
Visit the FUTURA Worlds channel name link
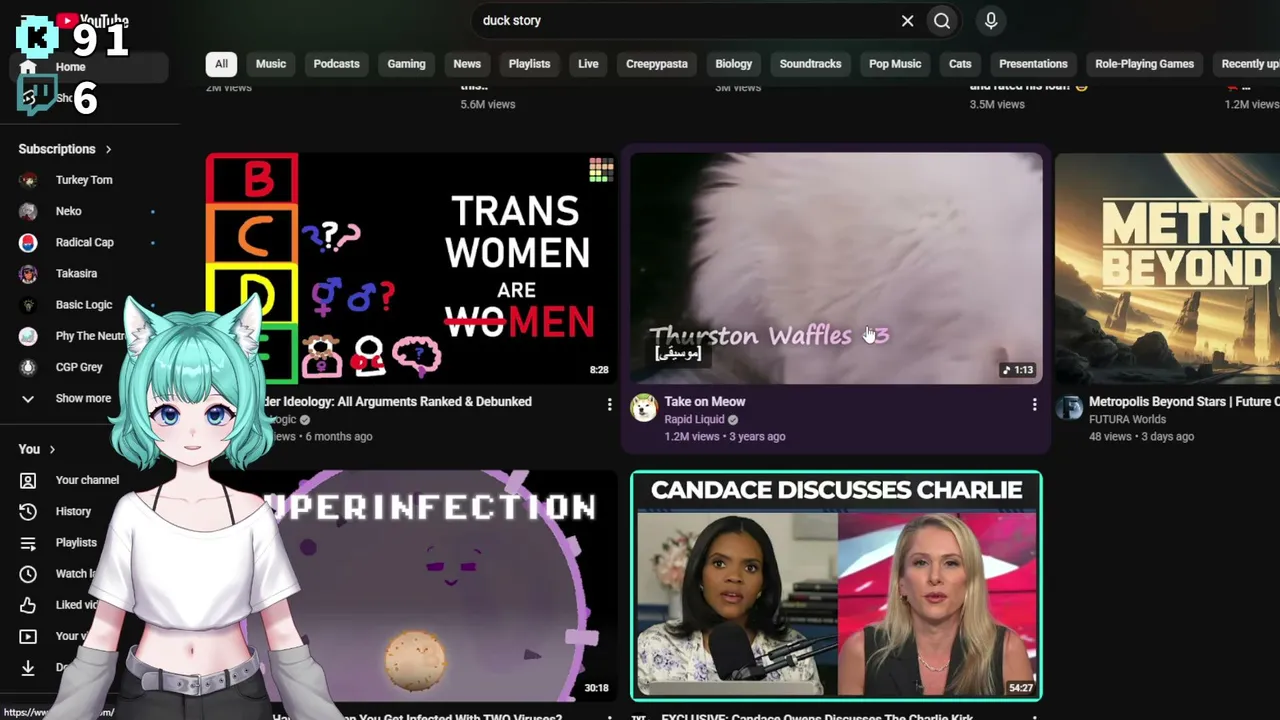coord(1127,420)
